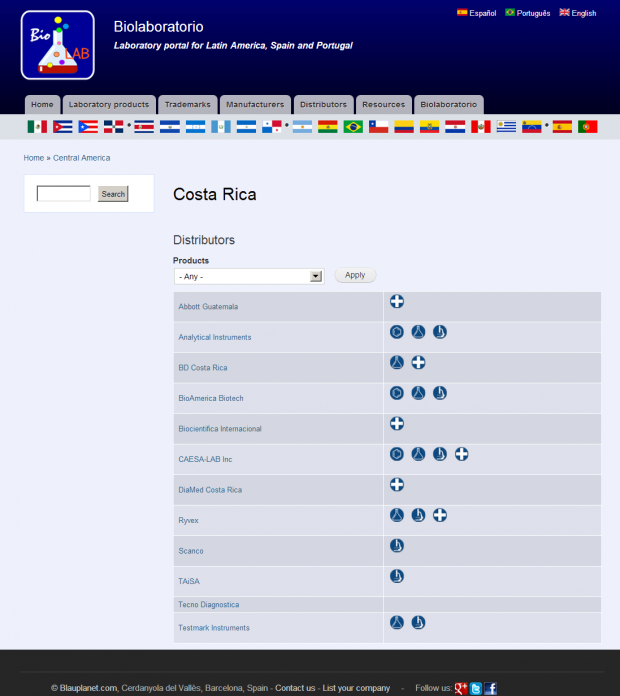Open the Distributors tab

point(324,105)
